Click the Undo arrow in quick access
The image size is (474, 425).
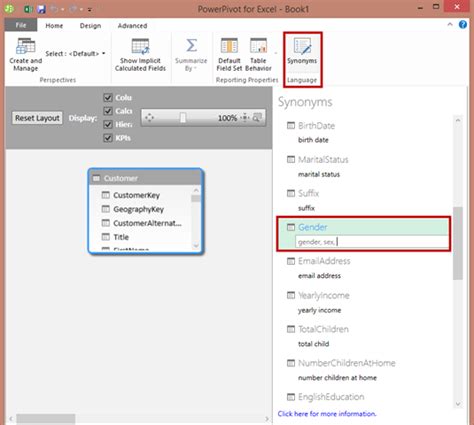point(54,9)
